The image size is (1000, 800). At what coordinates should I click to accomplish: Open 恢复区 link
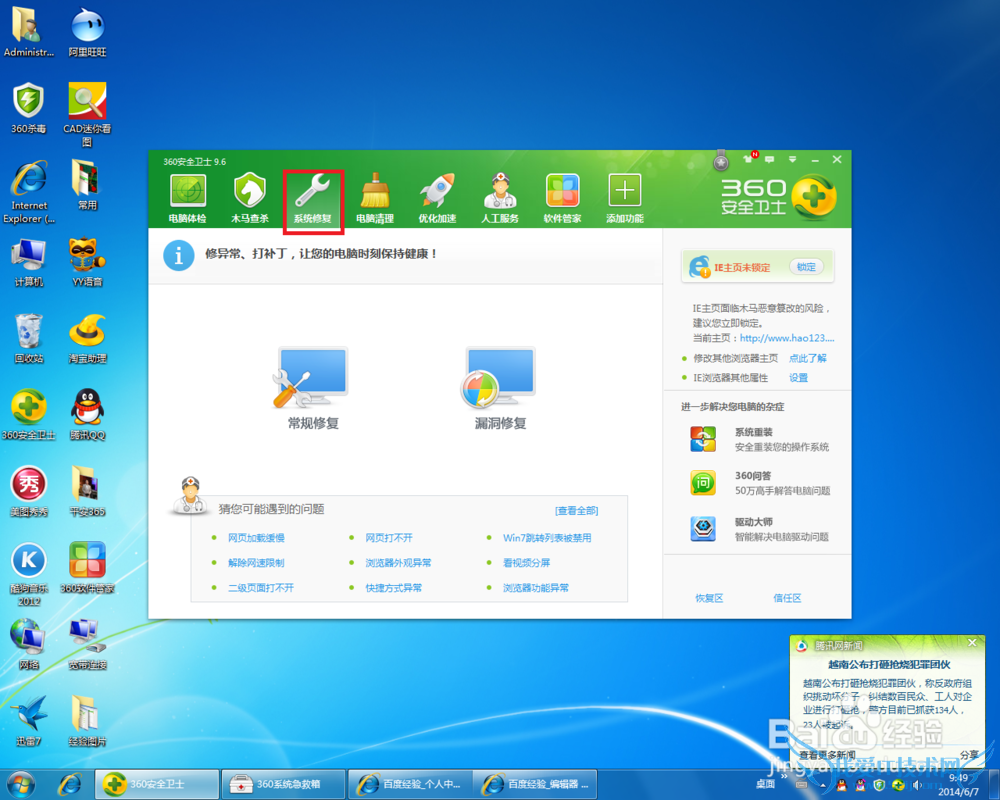pos(709,598)
